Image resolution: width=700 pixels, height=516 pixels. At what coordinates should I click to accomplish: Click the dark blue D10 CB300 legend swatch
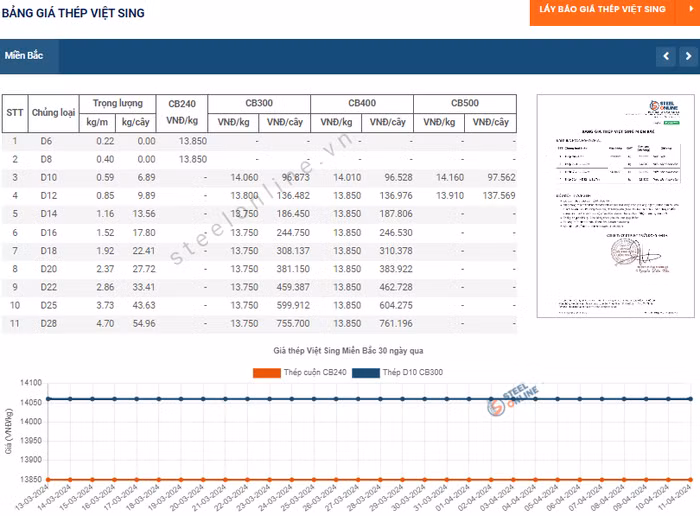point(366,373)
